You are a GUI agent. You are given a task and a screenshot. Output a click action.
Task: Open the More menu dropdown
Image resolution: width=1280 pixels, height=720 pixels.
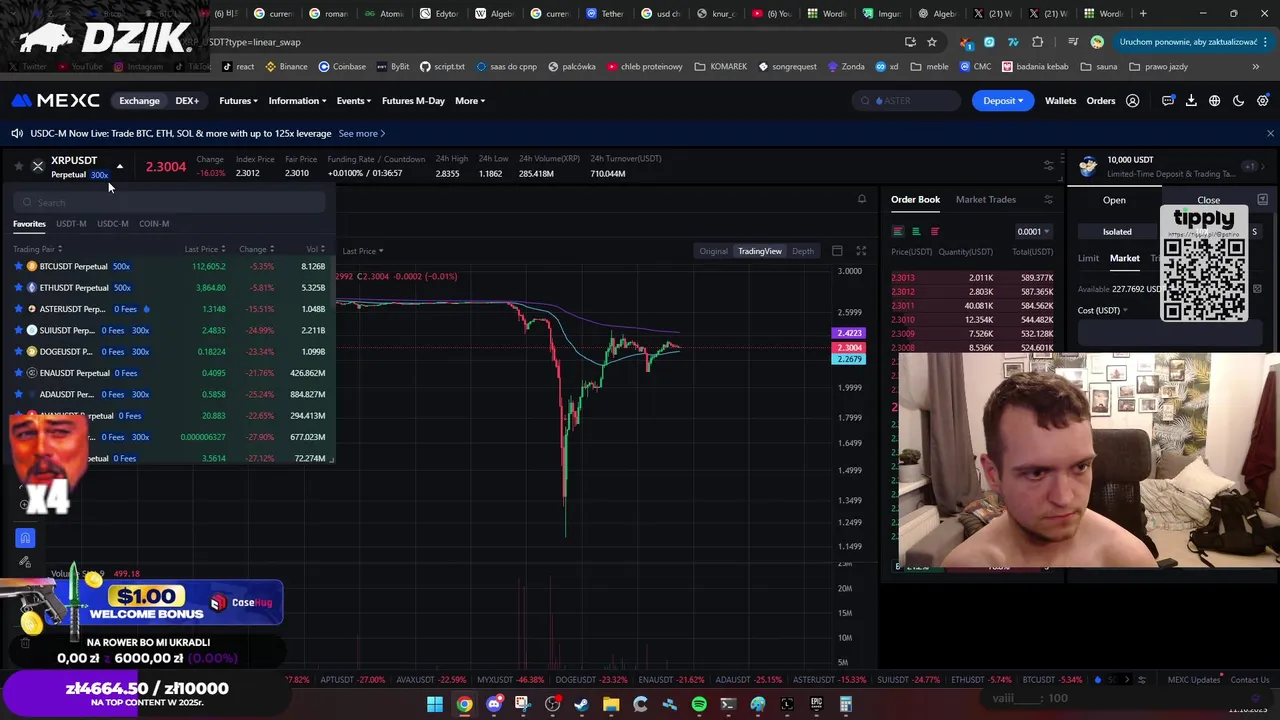click(x=470, y=101)
